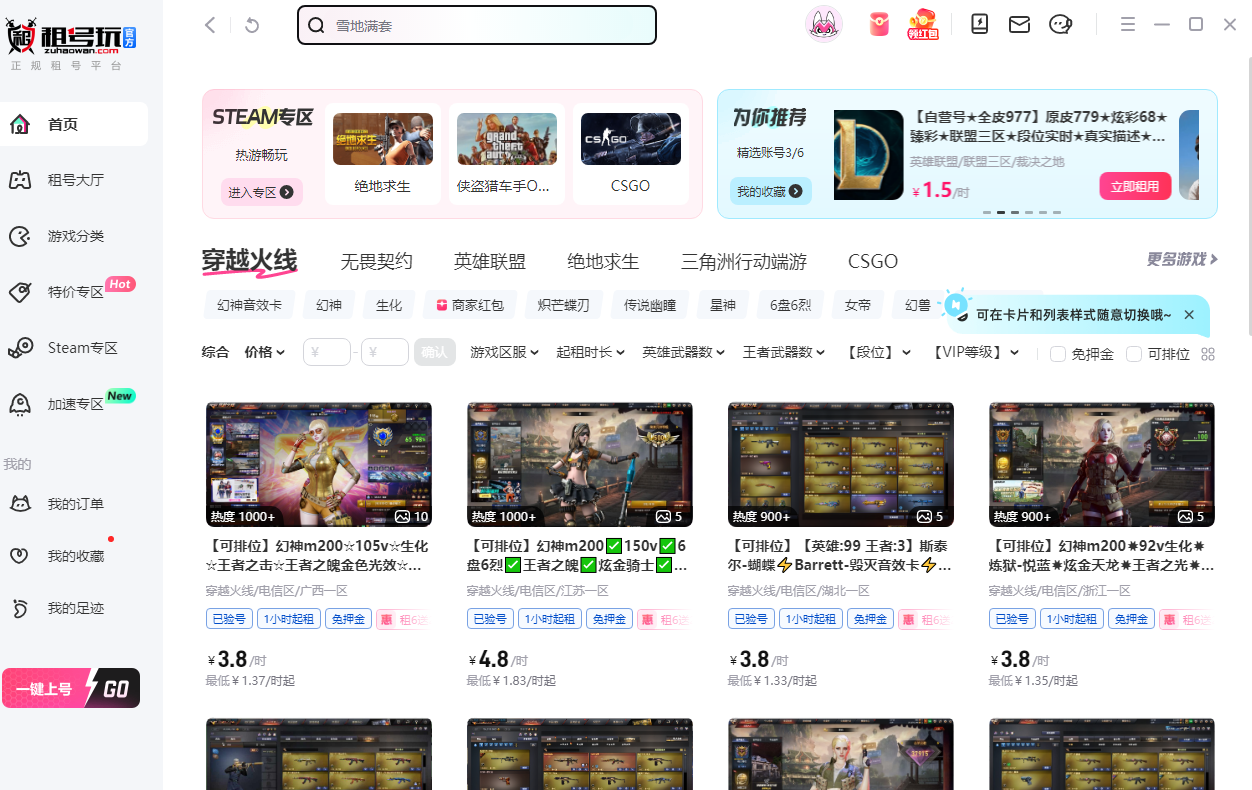This screenshot has width=1252, height=790.
Task: Open the user avatar profile icon
Action: pos(823,25)
